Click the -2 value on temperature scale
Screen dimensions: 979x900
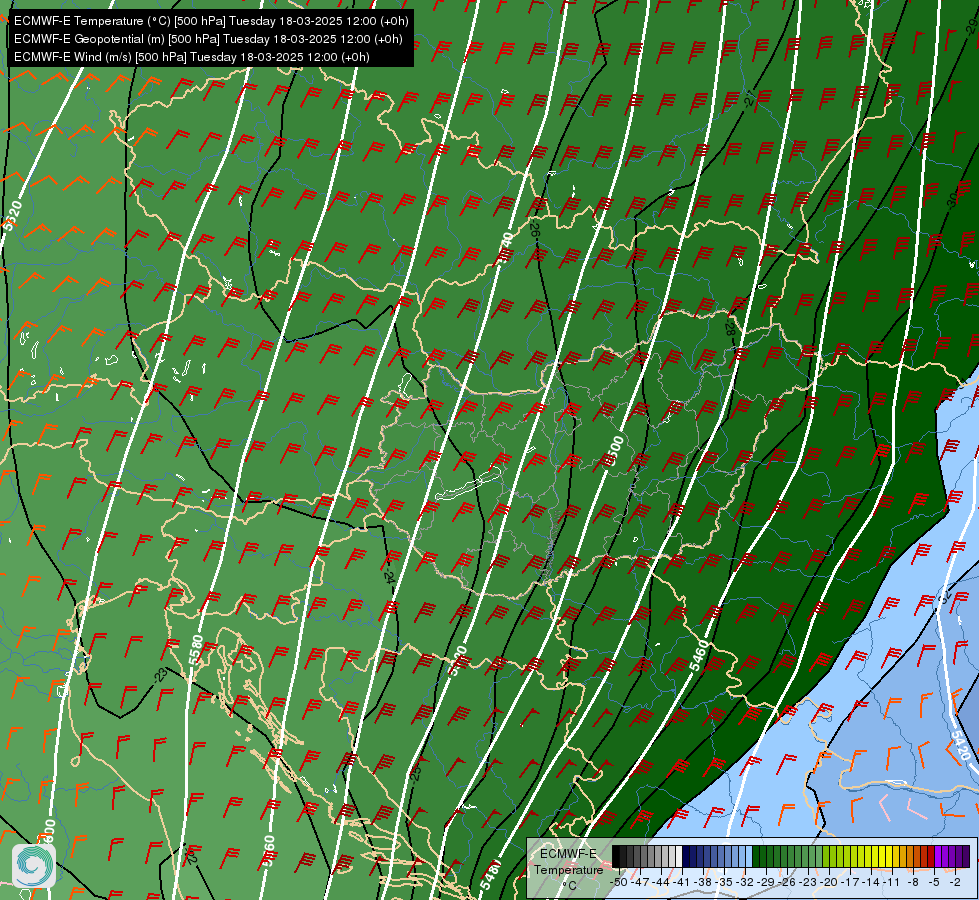[x=955, y=882]
